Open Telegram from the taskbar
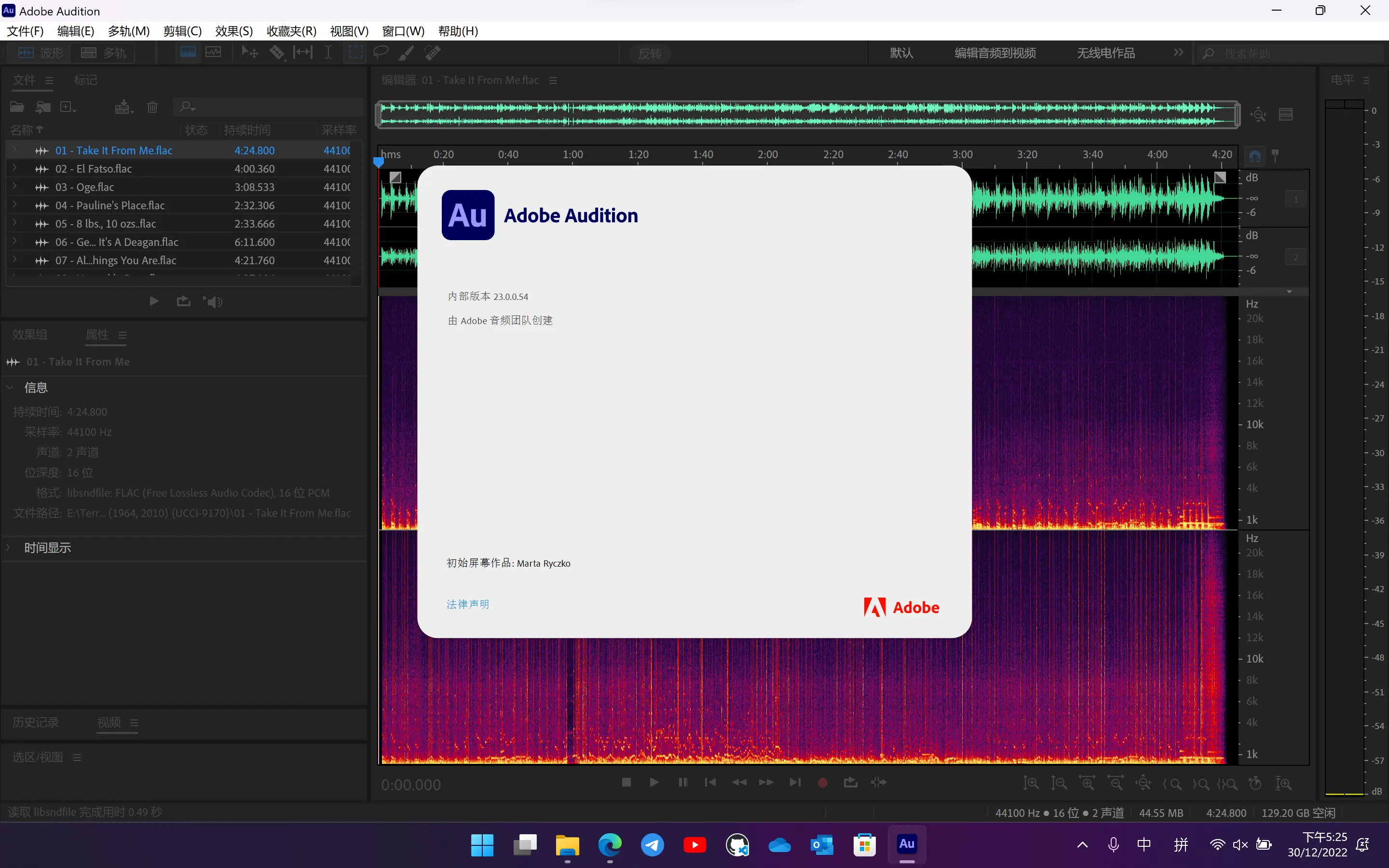 pos(652,844)
